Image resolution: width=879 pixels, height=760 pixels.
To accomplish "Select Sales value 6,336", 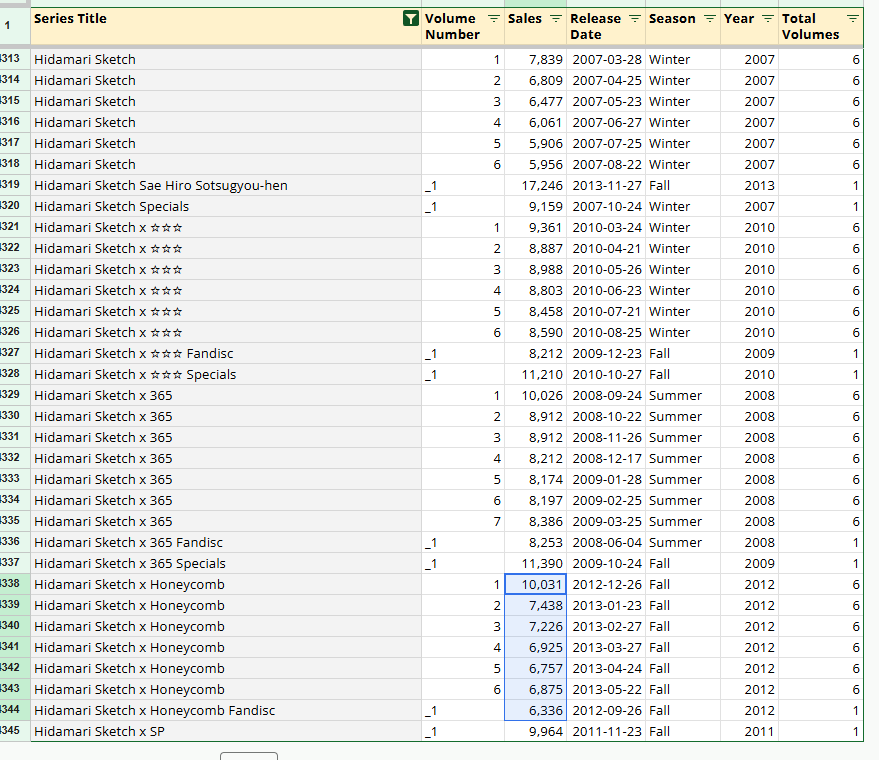I will tap(535, 710).
